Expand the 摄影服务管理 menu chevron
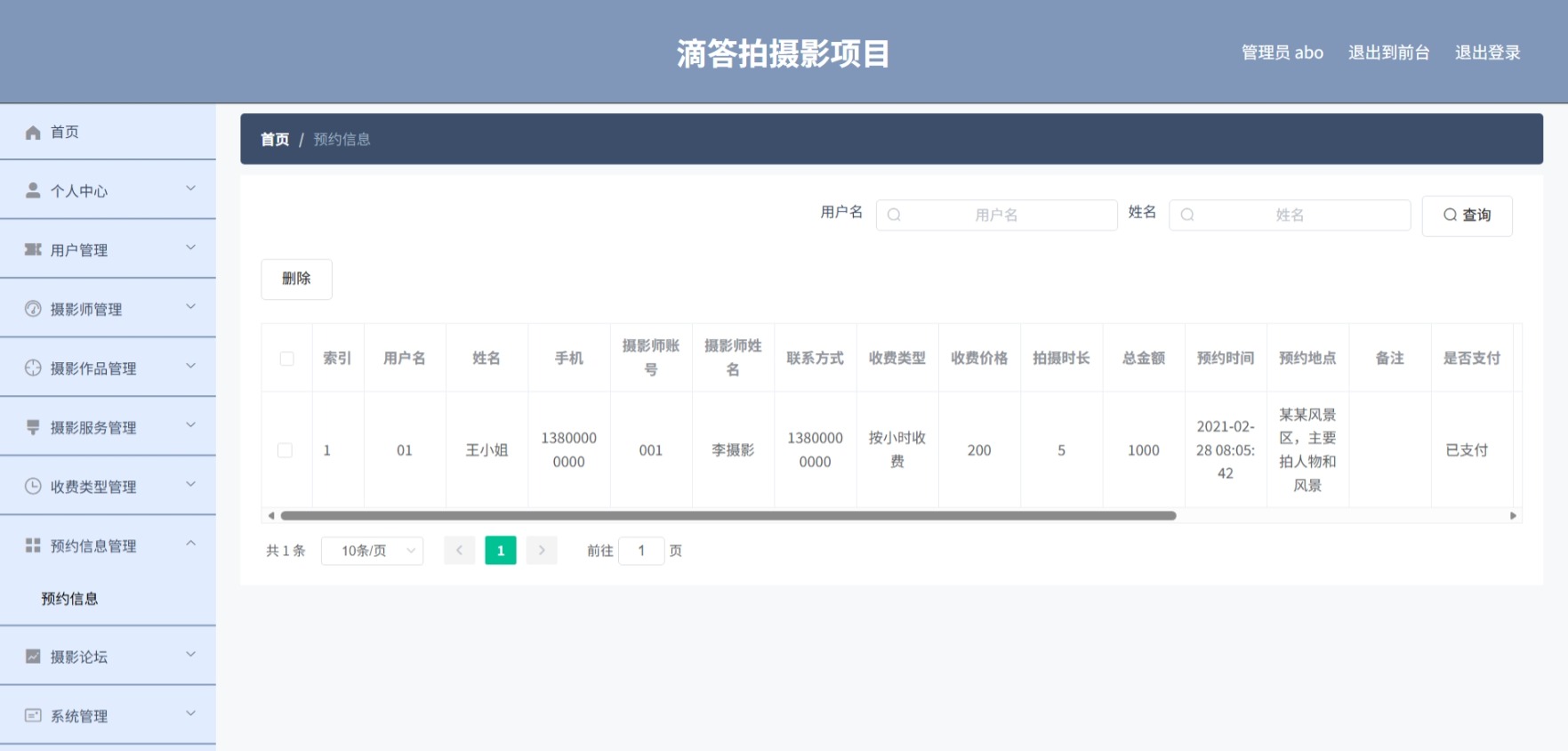The image size is (1568, 751). coord(190,425)
